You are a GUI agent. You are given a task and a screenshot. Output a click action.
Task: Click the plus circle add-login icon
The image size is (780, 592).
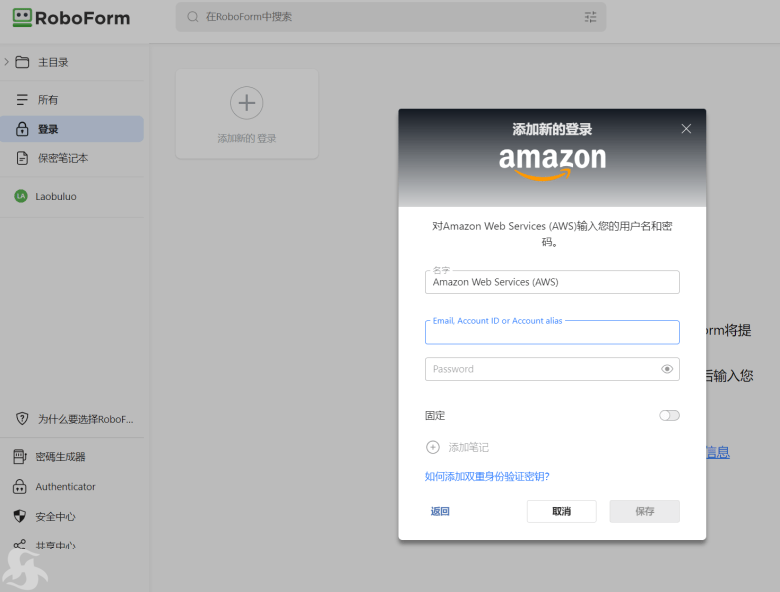246,103
